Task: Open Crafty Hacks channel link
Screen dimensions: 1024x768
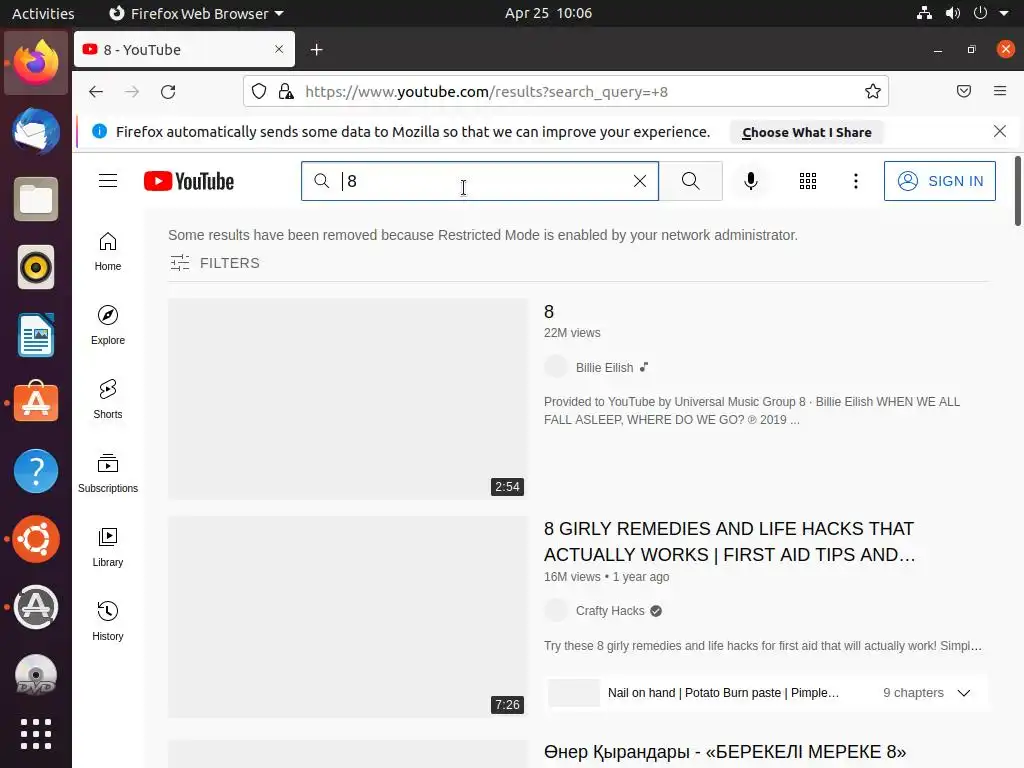Action: click(x=610, y=611)
